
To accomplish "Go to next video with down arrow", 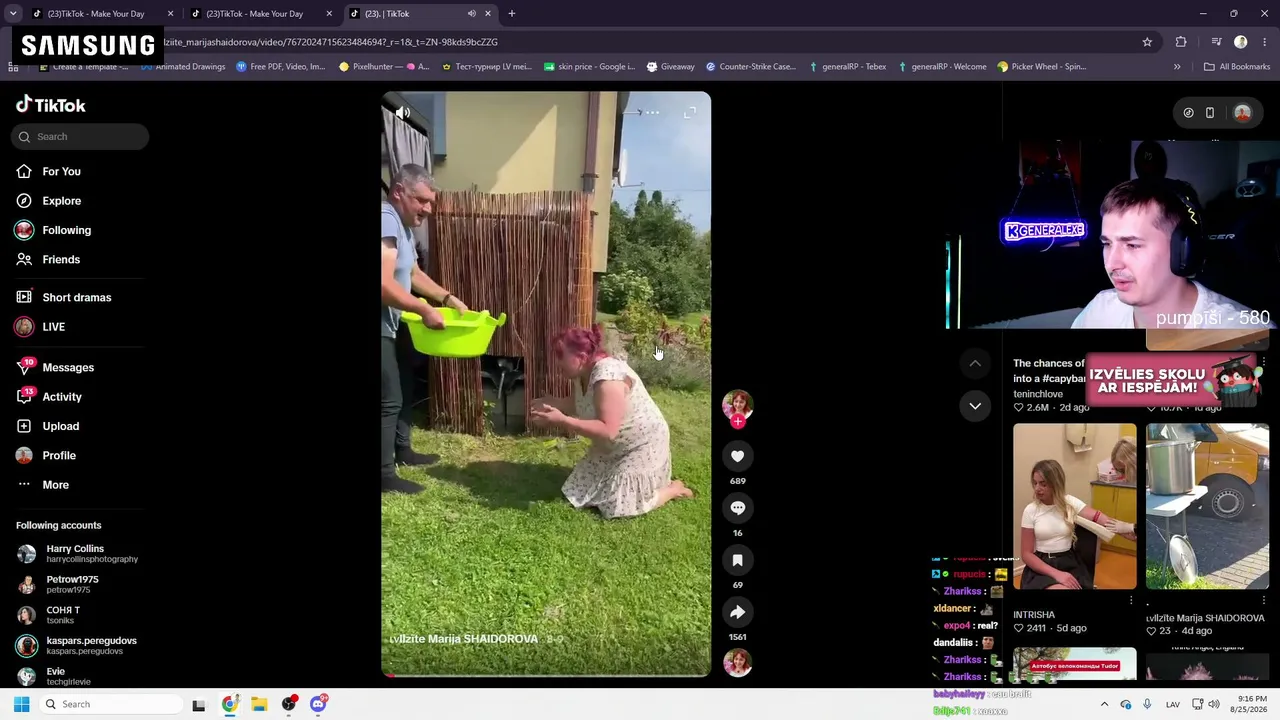I will (975, 406).
